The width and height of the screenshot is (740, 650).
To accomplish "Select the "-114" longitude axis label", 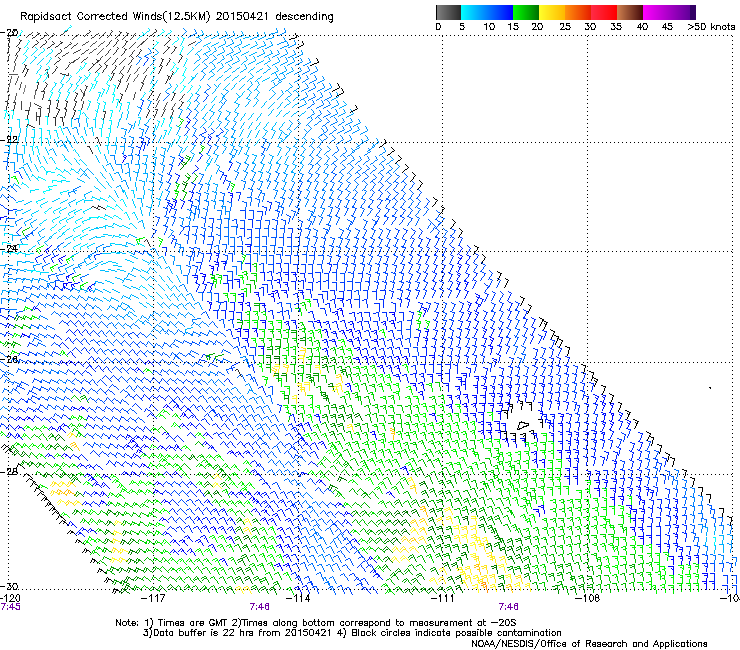I will (x=298, y=598).
